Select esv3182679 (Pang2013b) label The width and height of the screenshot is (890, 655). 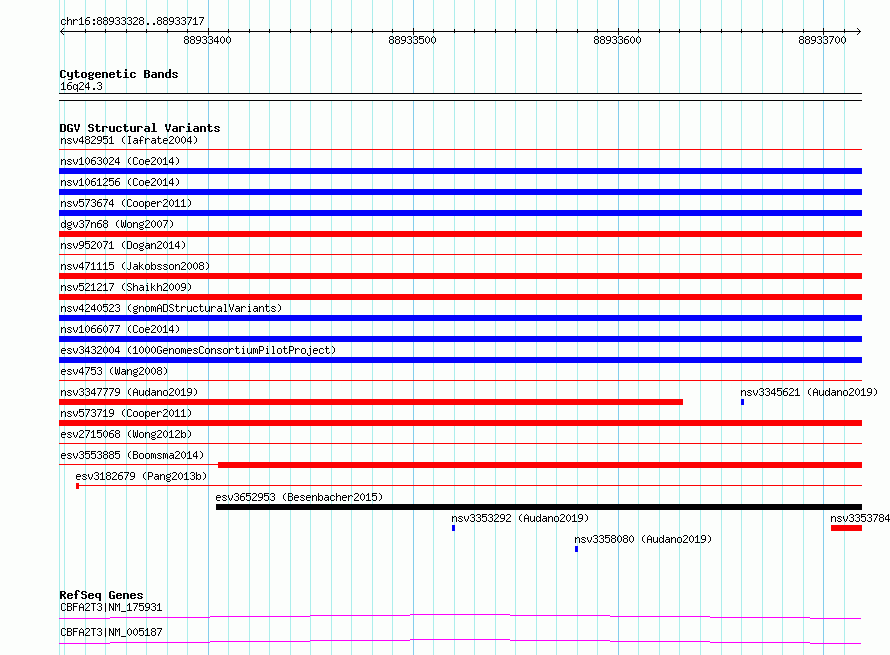pyautogui.click(x=141, y=476)
